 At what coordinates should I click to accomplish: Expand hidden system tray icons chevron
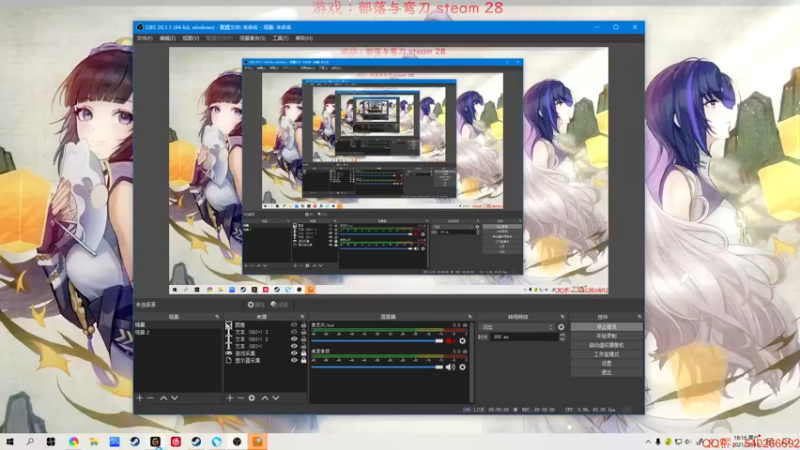tap(648, 442)
